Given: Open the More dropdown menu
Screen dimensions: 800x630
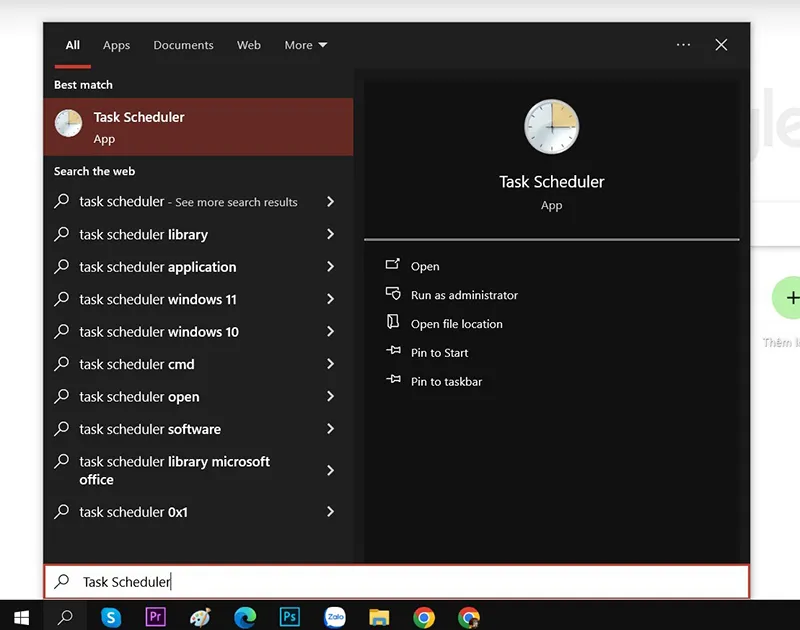Looking at the screenshot, I should [305, 45].
